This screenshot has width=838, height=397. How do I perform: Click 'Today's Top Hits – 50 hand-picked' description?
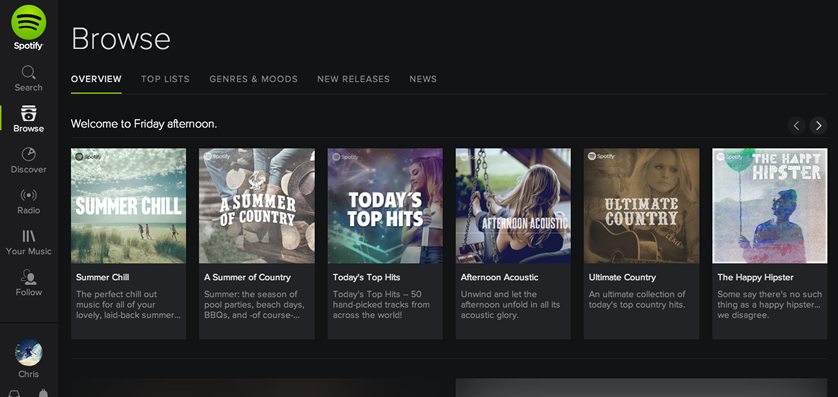coord(381,305)
